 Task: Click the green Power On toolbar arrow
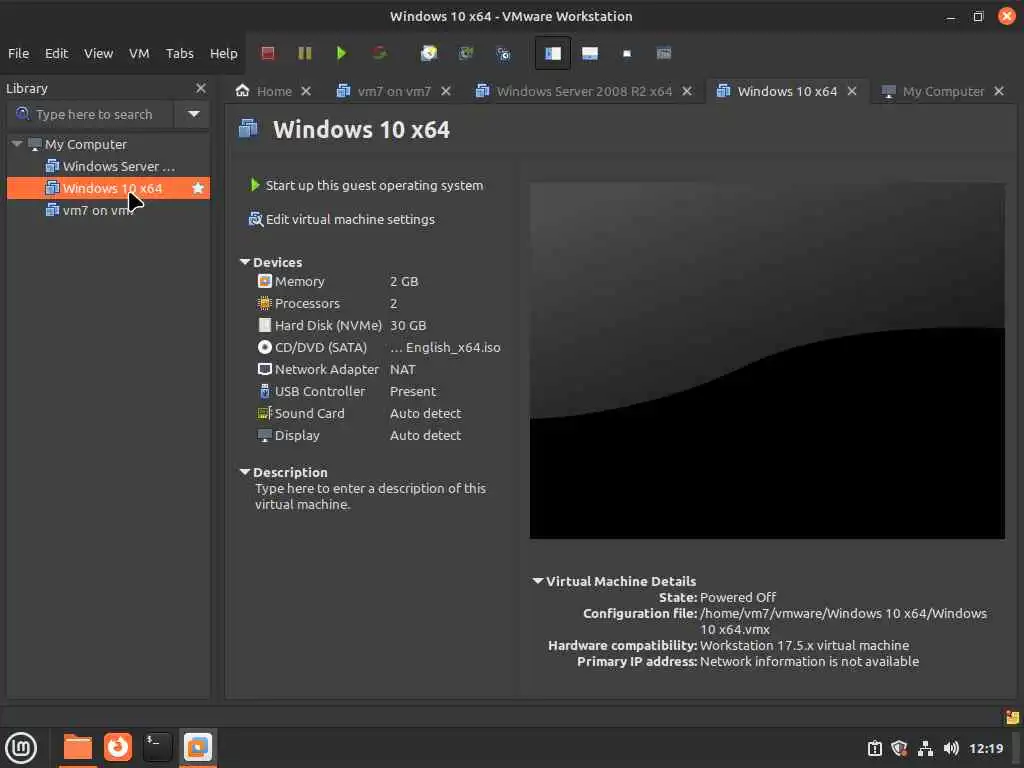[x=341, y=53]
